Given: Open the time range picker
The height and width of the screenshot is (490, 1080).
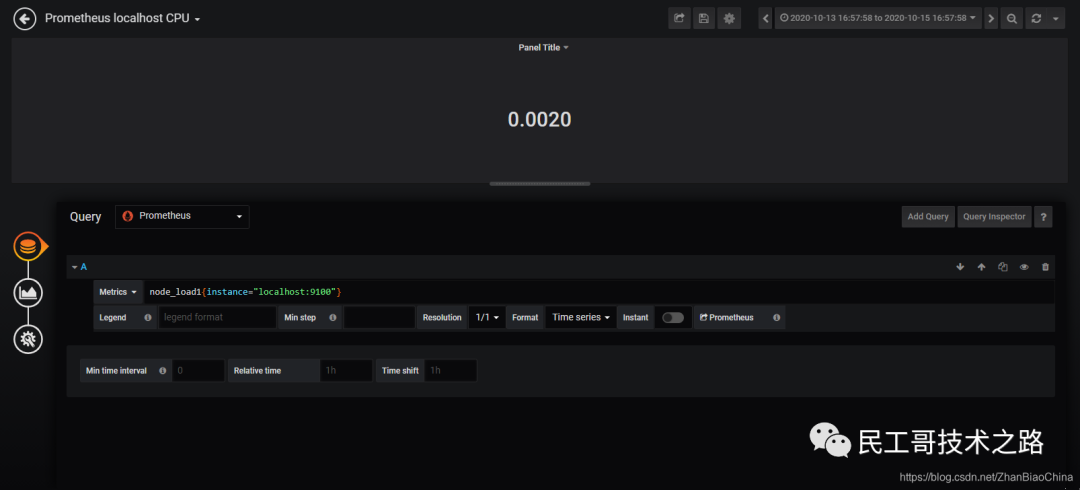Looking at the screenshot, I should [x=878, y=19].
